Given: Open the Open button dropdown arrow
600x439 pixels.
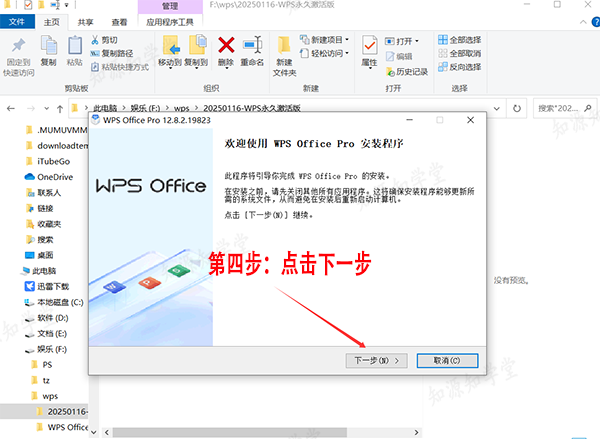Looking at the screenshot, I should coord(417,41).
